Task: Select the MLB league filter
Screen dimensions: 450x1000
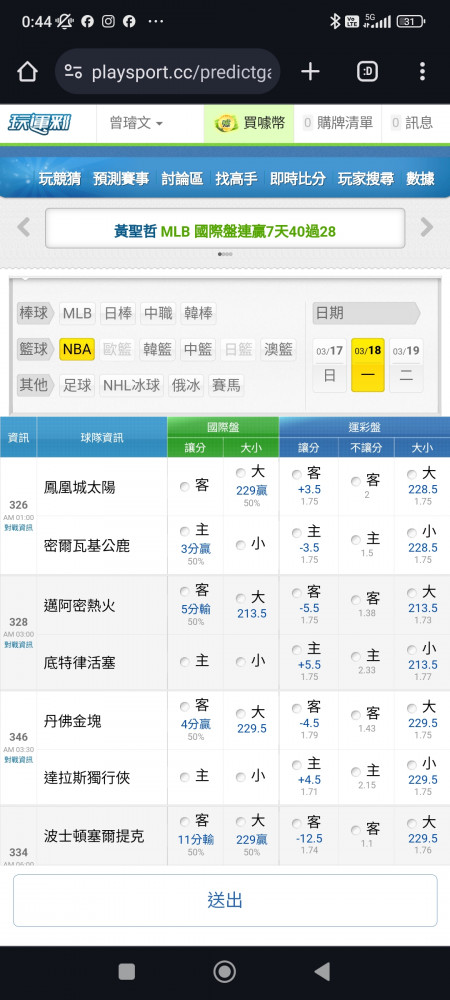Action: coord(77,313)
